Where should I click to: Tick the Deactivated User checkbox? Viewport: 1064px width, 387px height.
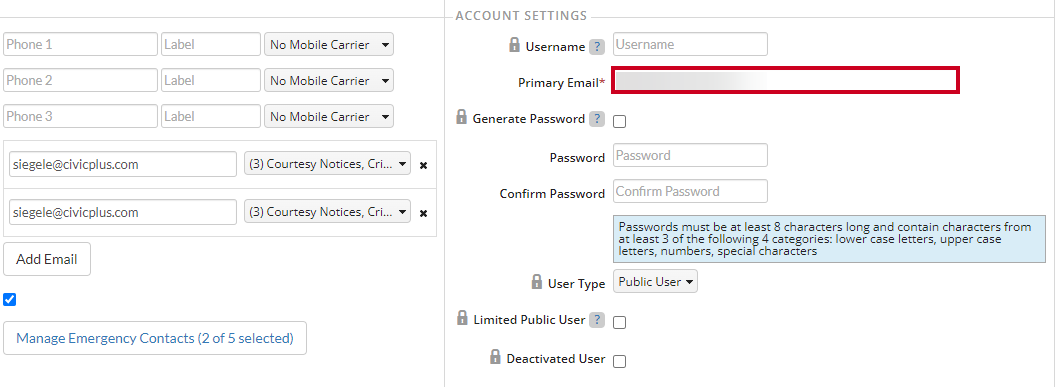pos(620,361)
